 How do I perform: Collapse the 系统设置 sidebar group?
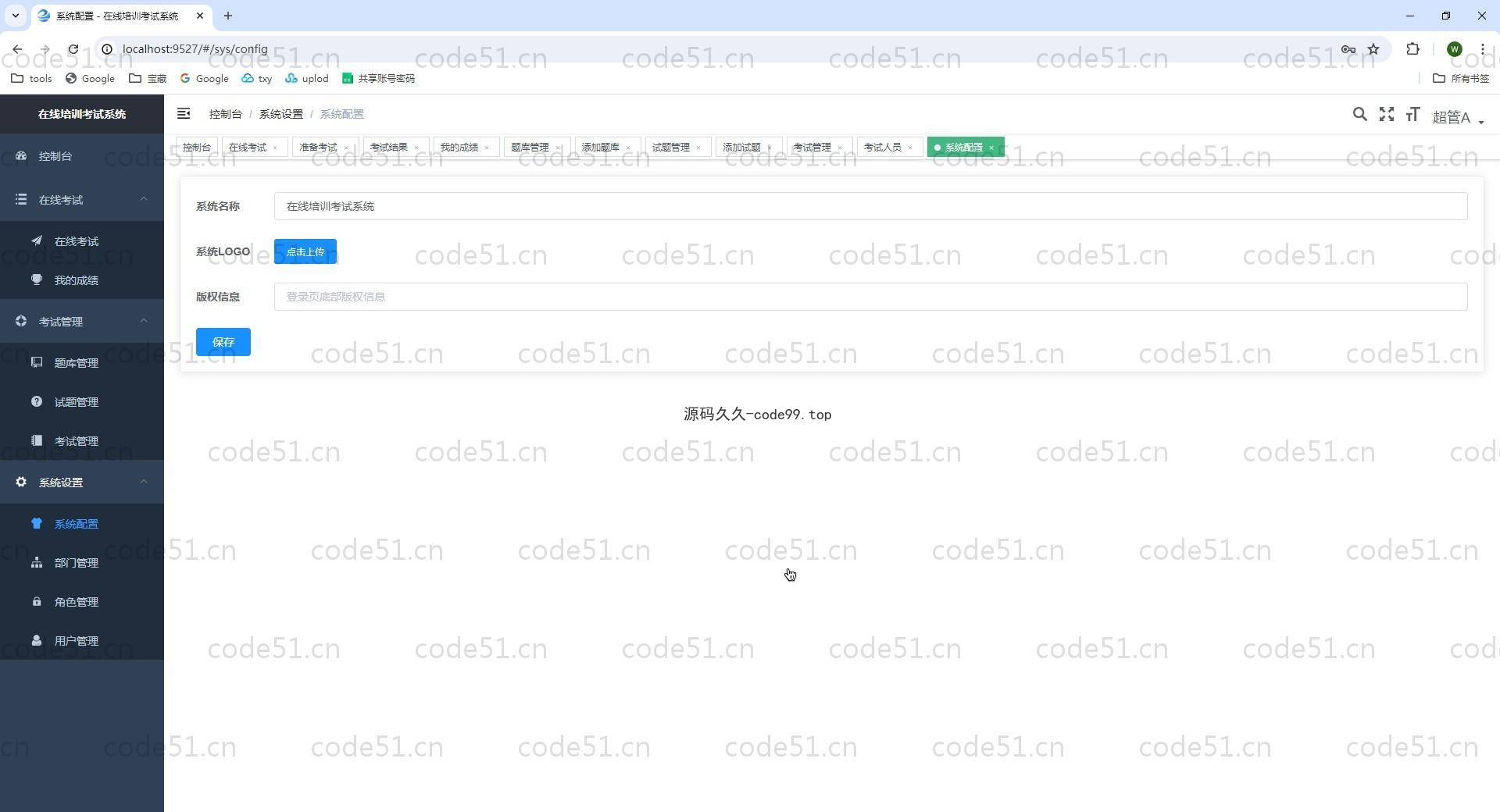coord(82,483)
